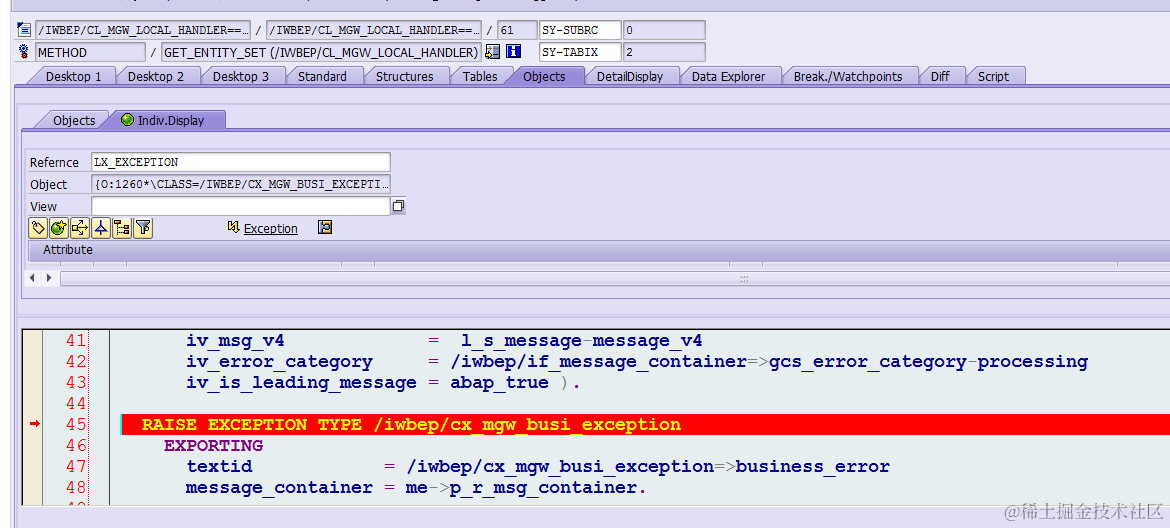
Task: Click the tree structure toolbar icon
Action: [122, 228]
